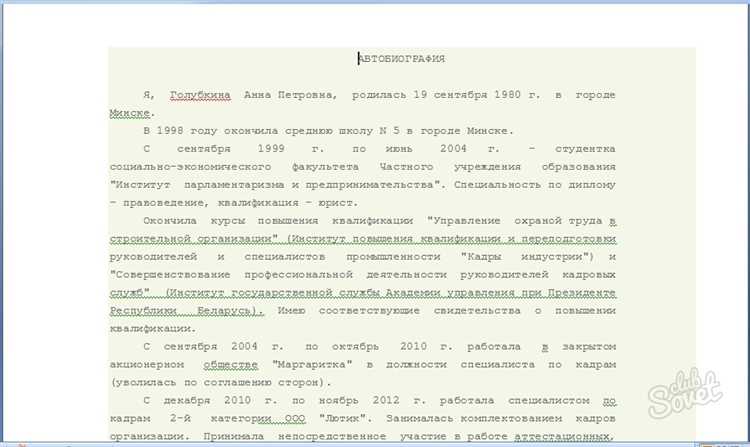Click the word специалистом

point(549,401)
